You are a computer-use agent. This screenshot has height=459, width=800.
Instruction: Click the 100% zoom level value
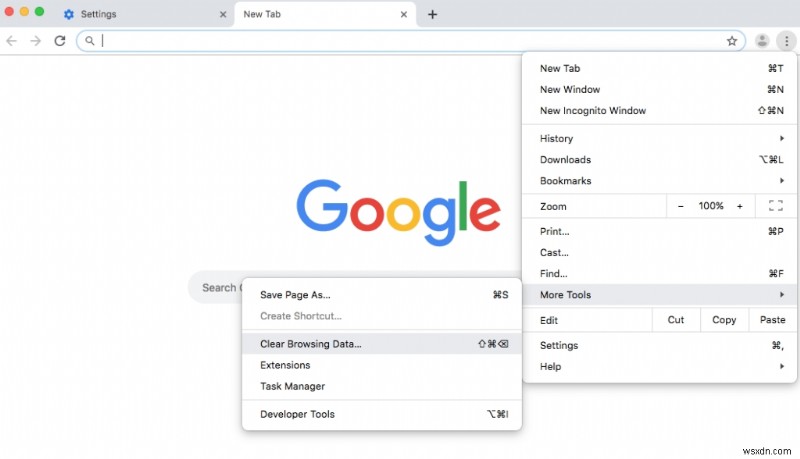coord(710,206)
